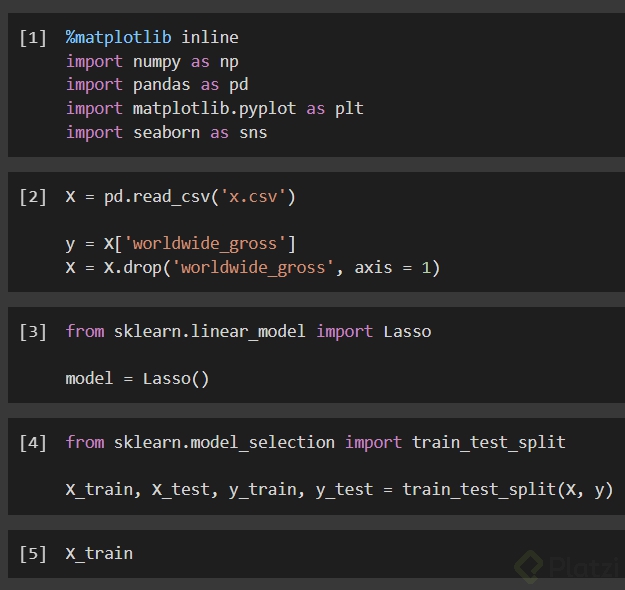Place cursor on the X.drop statement
This screenshot has width=625, height=590.
pyautogui.click(x=252, y=267)
